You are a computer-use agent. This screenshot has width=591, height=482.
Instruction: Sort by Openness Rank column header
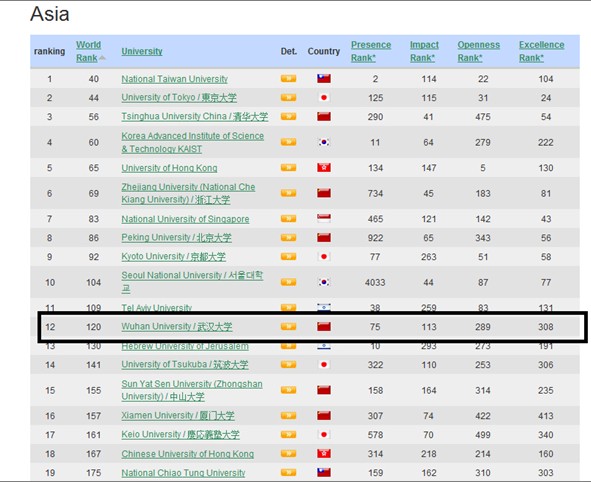coord(479,51)
